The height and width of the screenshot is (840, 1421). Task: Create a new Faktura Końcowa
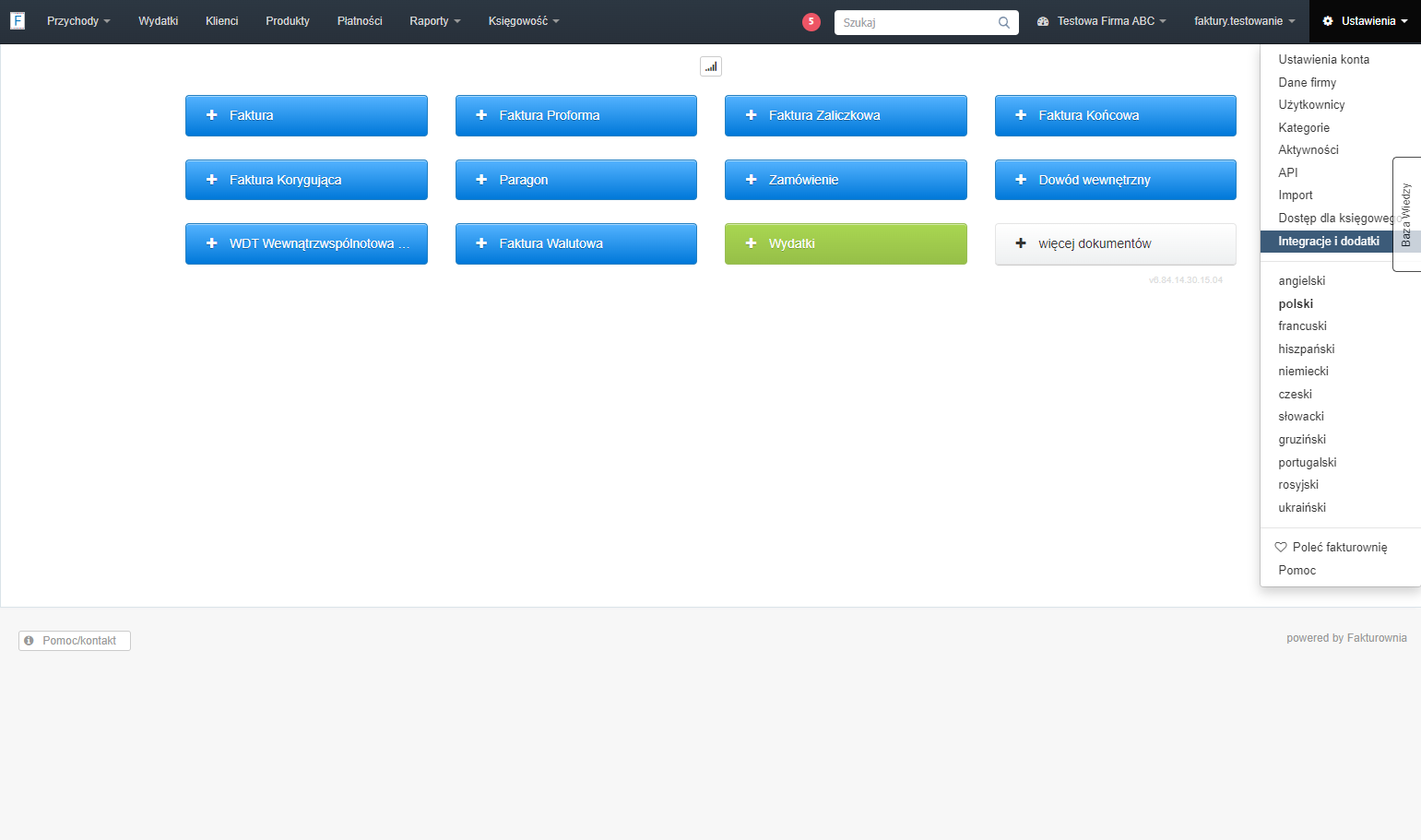click(x=1116, y=115)
